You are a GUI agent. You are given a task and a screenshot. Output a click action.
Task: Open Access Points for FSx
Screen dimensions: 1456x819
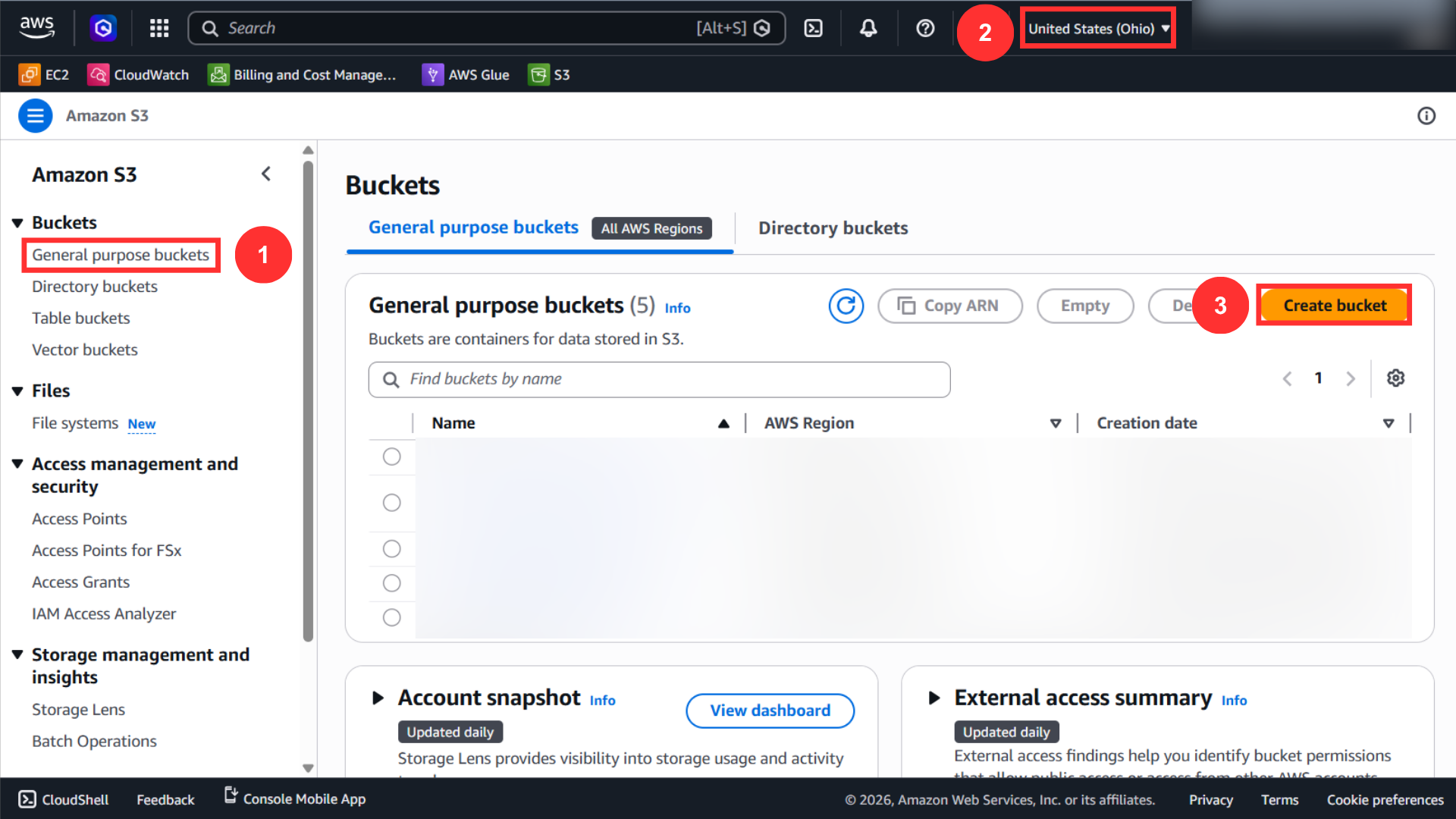pyautogui.click(x=107, y=551)
